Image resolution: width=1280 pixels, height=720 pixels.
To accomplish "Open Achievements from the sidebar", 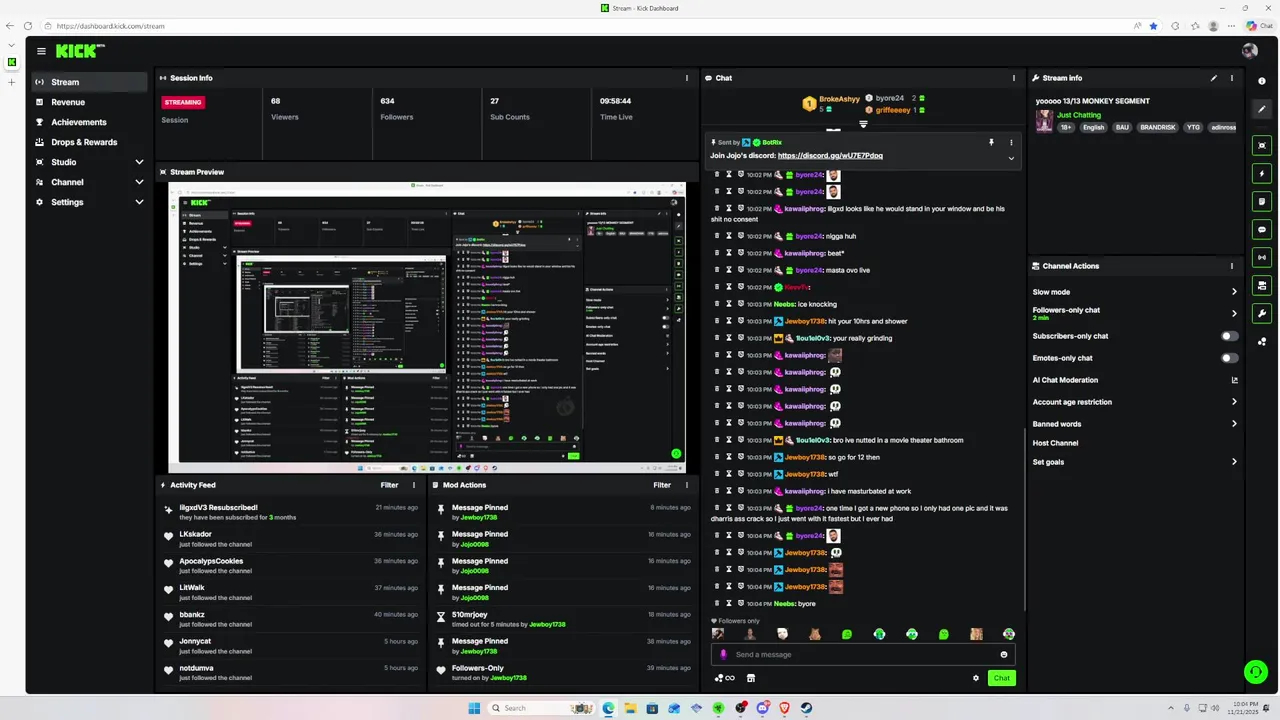I will [x=90, y=122].
